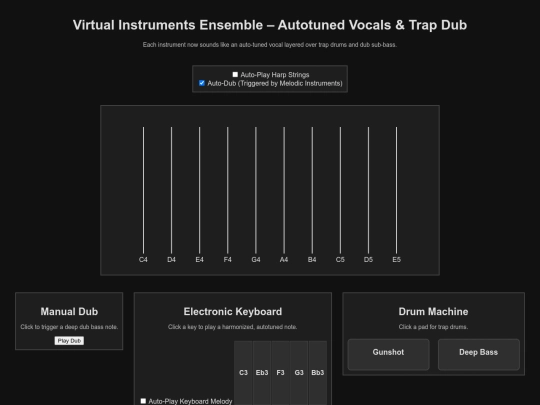
Task: Click the 'Click to trigger a deep dub bass note' text
Action: [69, 327]
